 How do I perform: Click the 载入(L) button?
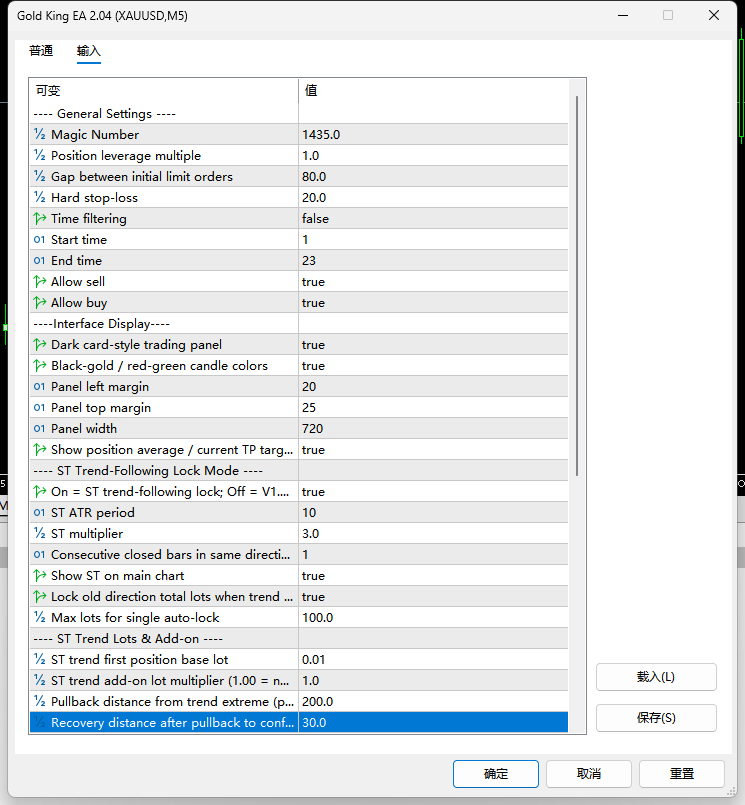656,677
